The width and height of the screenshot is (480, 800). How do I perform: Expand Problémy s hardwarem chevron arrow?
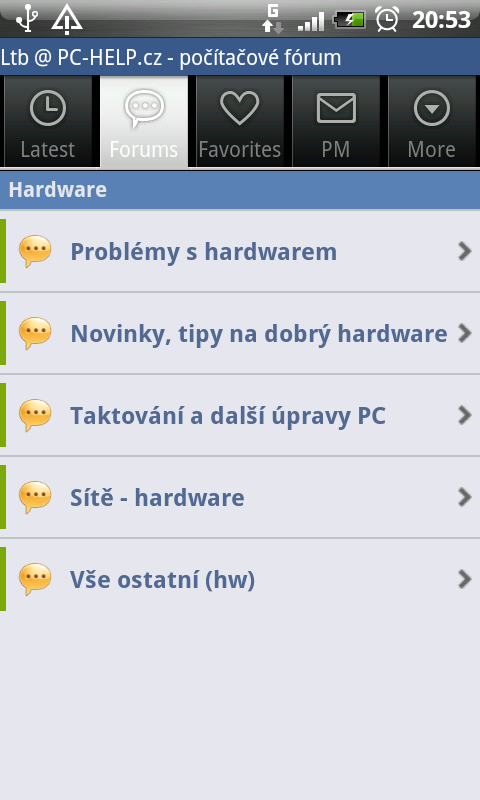pyautogui.click(x=464, y=251)
